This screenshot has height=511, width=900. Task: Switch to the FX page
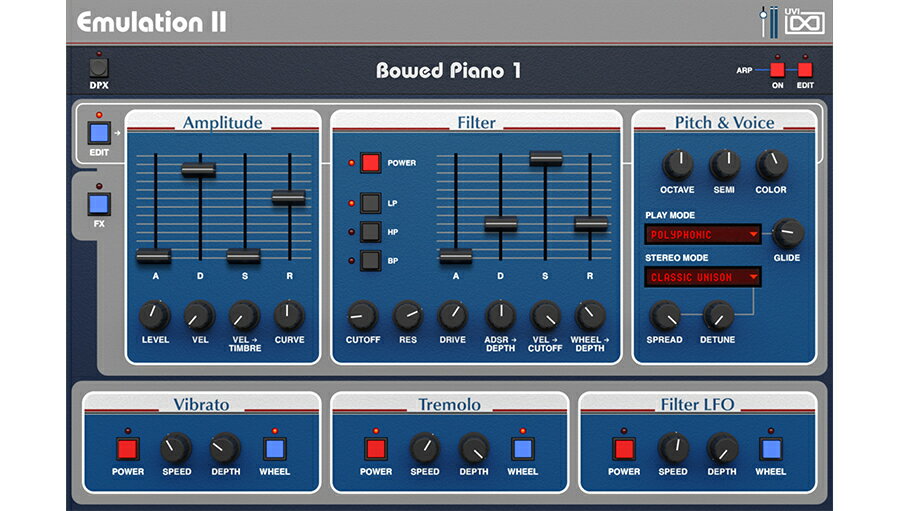click(98, 205)
